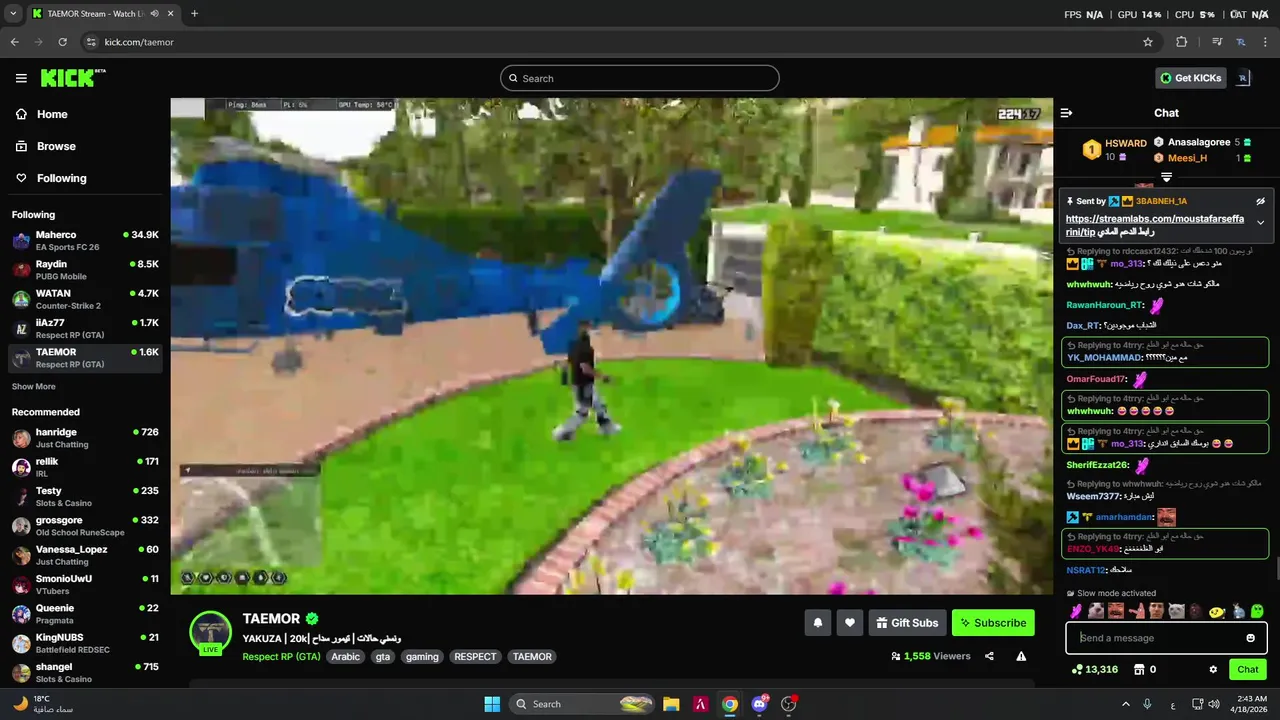This screenshot has width=1280, height=720.
Task: Open recommended channel KingNUBS
Action: (x=85, y=643)
